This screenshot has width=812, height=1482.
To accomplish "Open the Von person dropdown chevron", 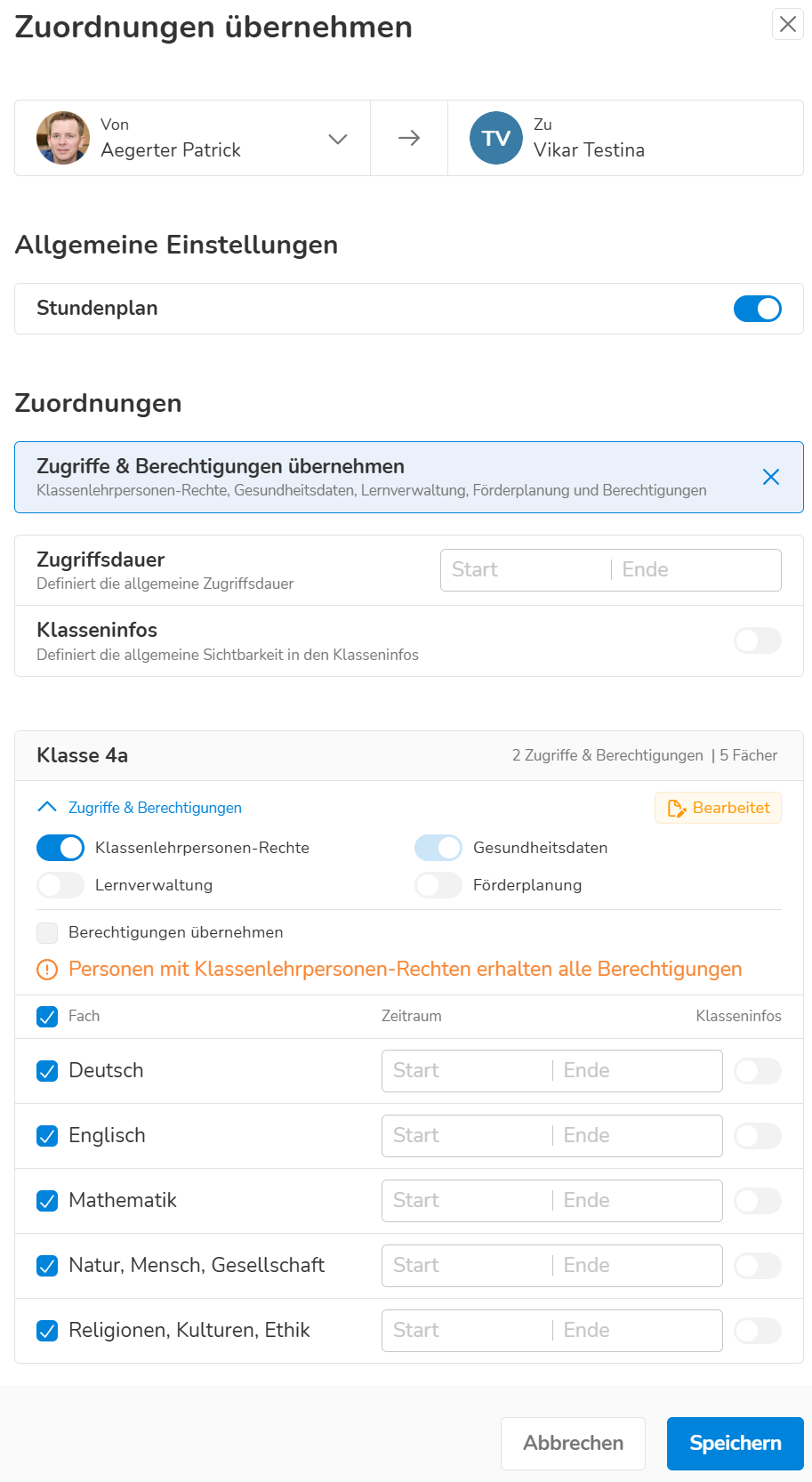I will [x=338, y=139].
